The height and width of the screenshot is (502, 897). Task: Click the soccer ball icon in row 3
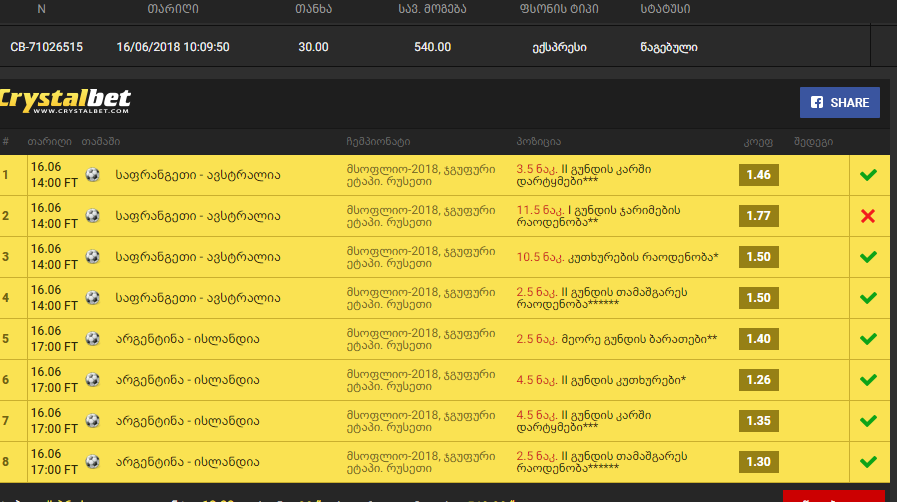click(93, 257)
